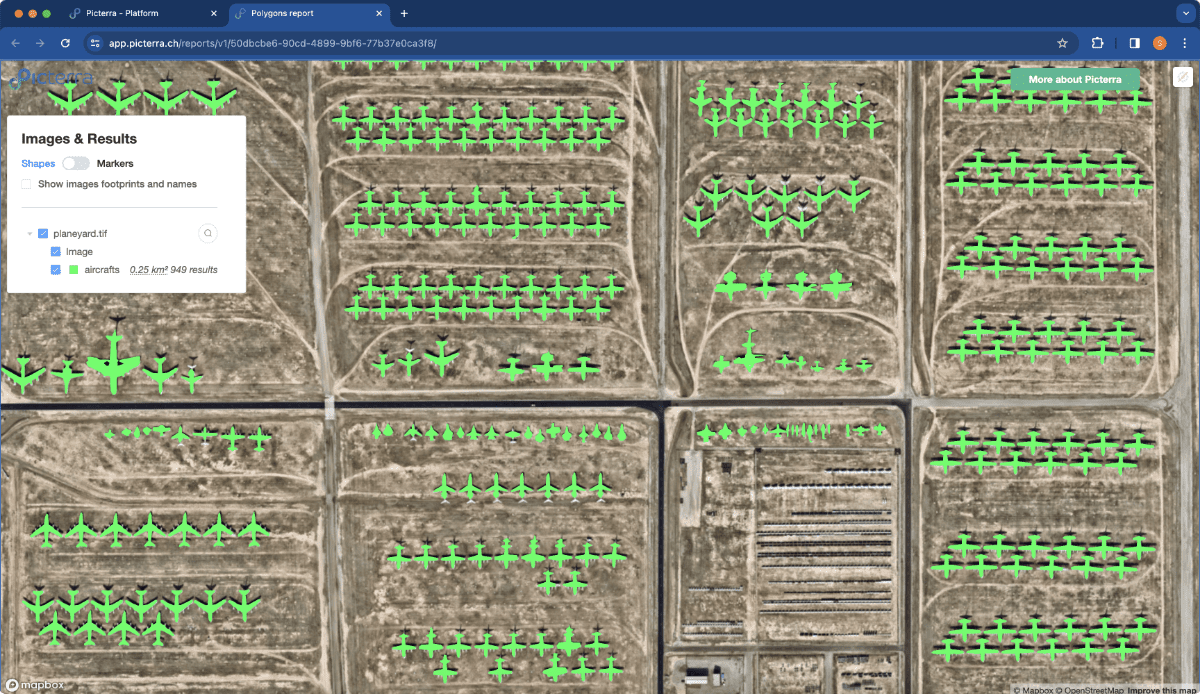
Task: Switch to the Picterra - Platform tab
Action: pos(142,14)
